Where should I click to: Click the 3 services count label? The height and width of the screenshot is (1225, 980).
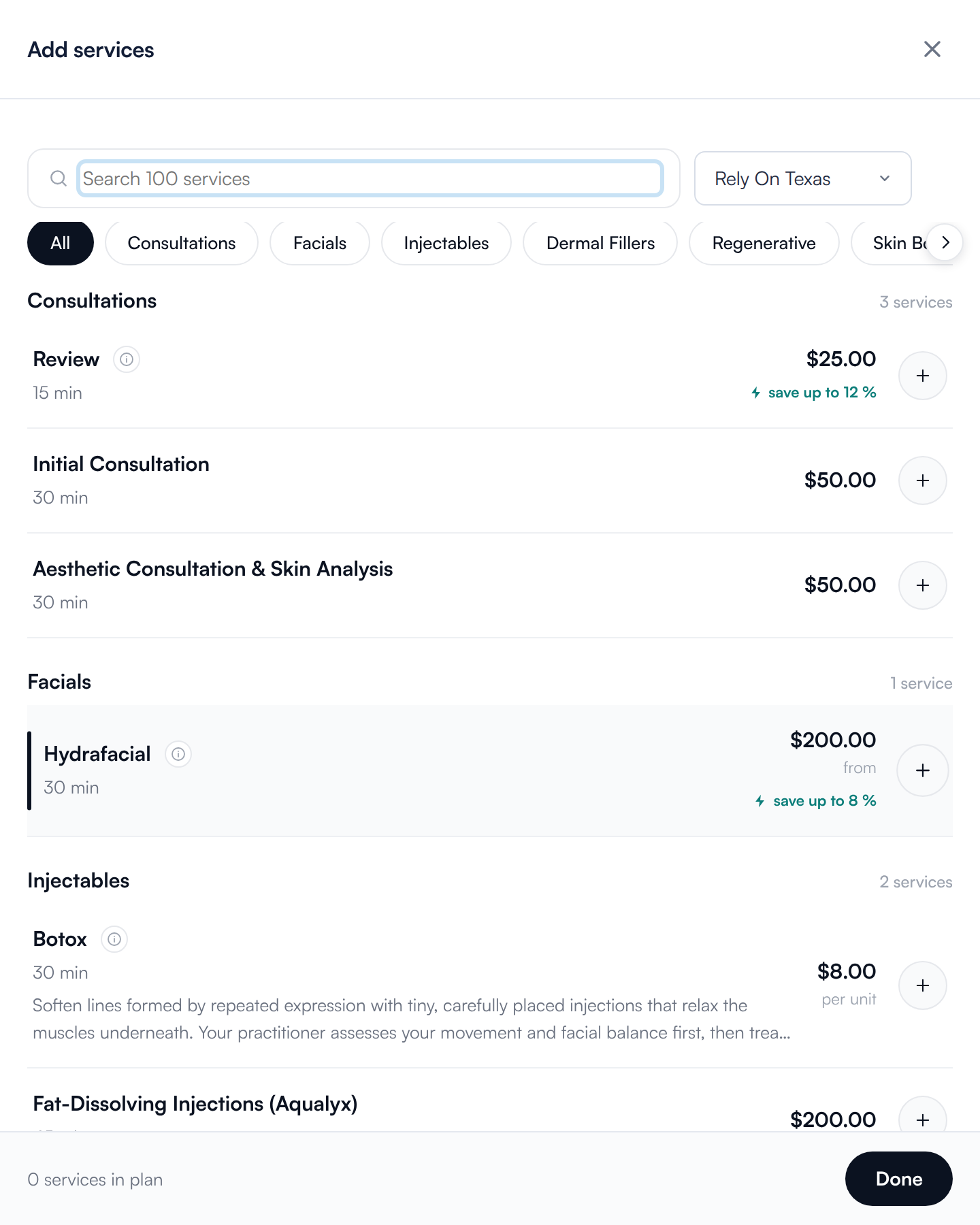[916, 302]
